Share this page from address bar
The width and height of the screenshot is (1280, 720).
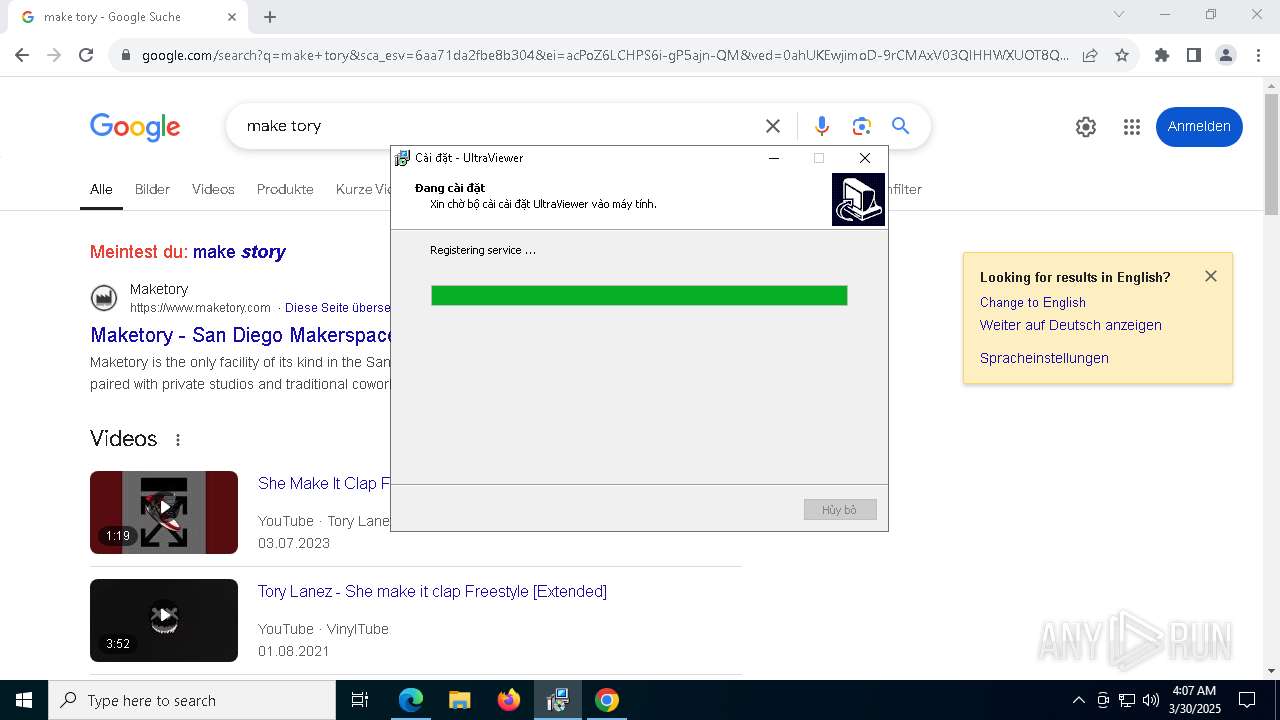1090,55
